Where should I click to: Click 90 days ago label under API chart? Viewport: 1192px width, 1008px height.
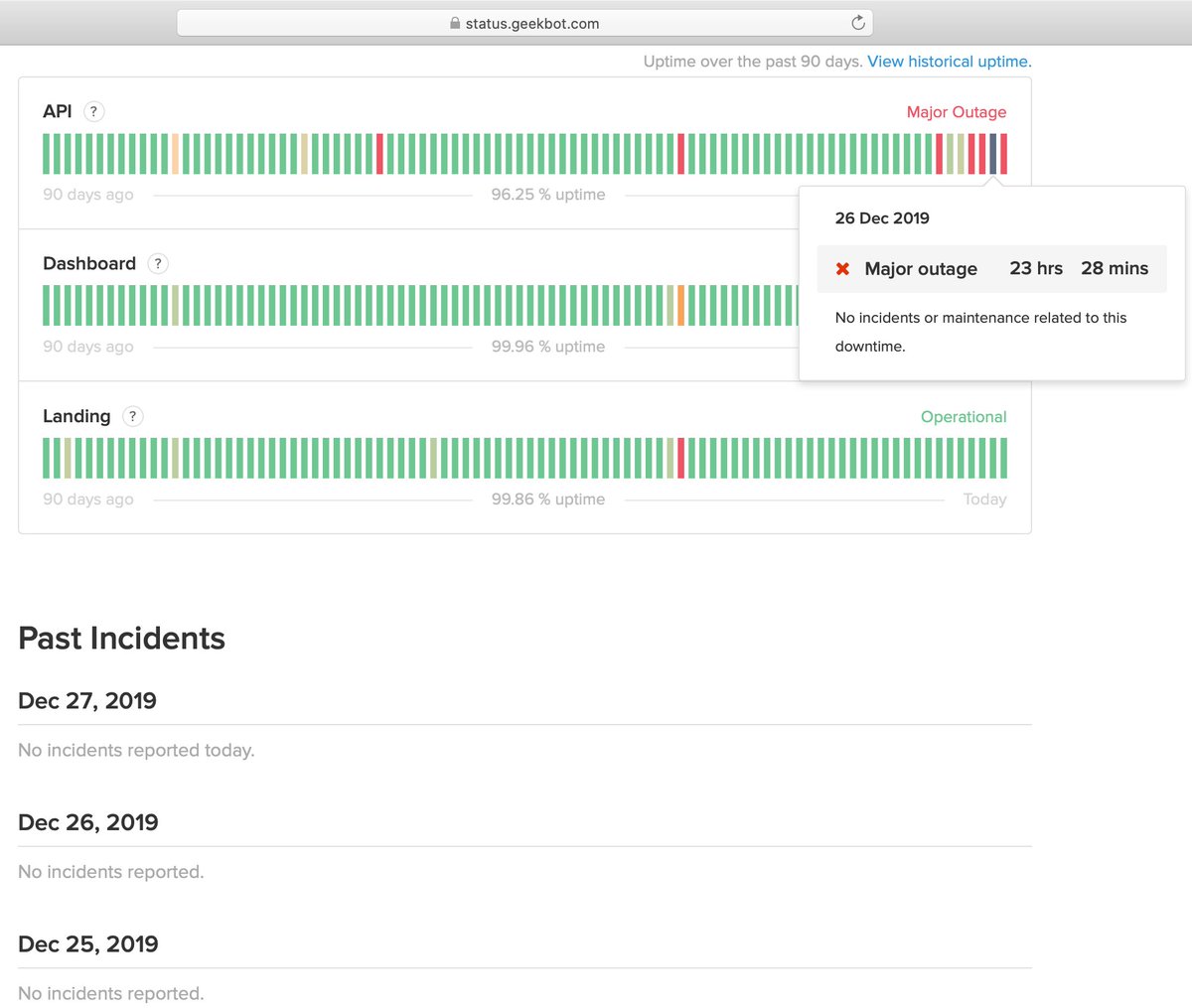tap(88, 195)
